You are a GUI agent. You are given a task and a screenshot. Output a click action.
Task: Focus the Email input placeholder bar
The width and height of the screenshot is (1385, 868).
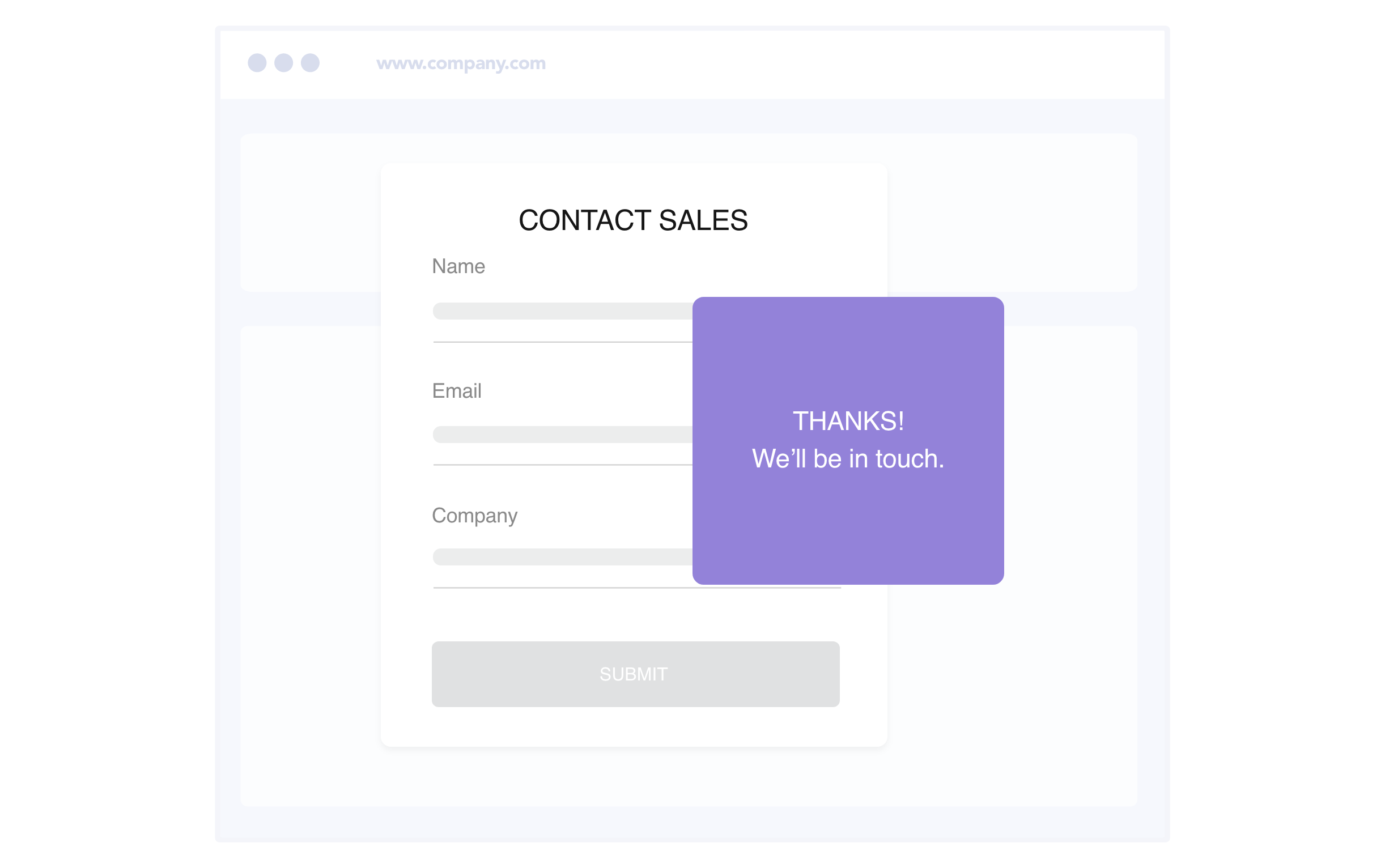coord(563,435)
